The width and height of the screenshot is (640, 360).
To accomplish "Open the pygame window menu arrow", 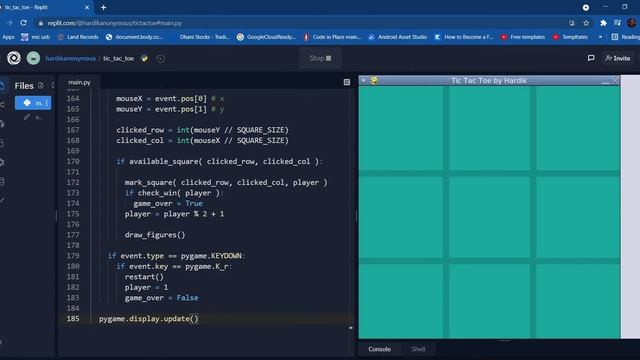I will coord(363,80).
